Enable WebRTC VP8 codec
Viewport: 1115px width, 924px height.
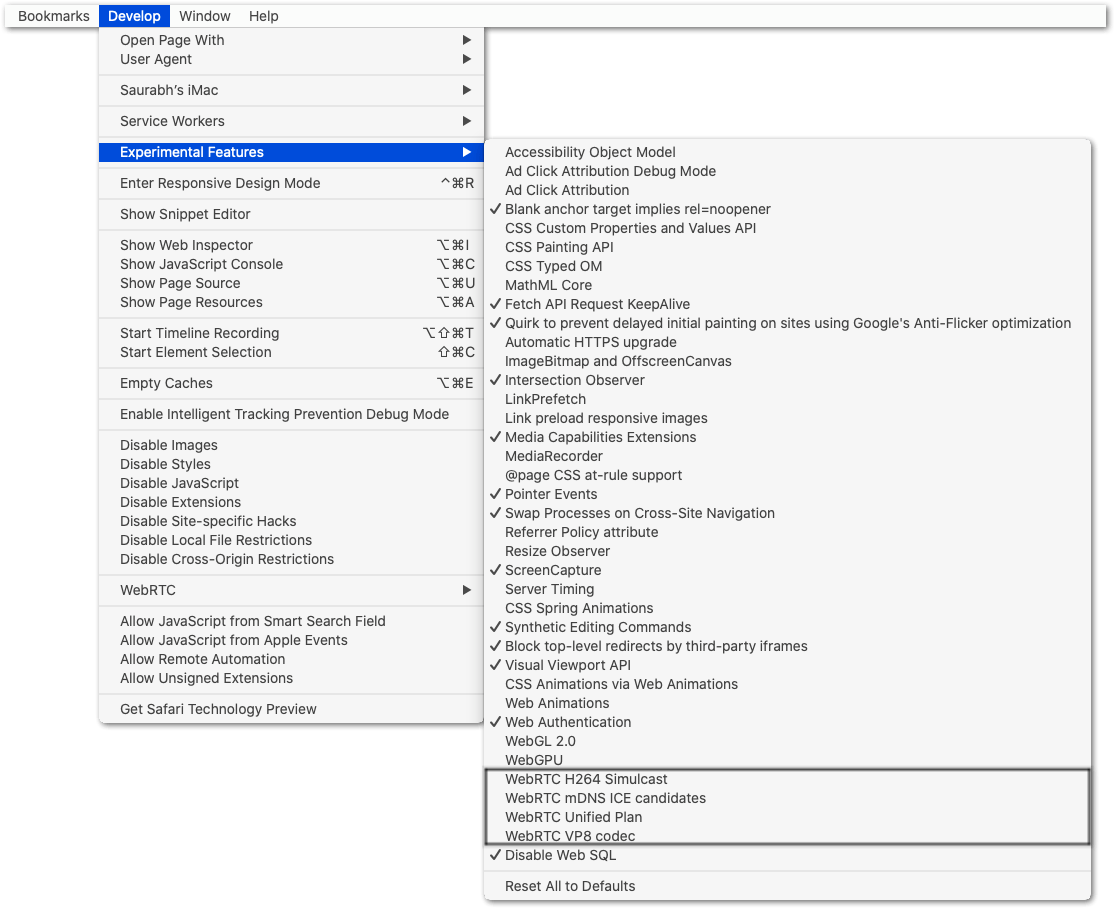[787, 837]
